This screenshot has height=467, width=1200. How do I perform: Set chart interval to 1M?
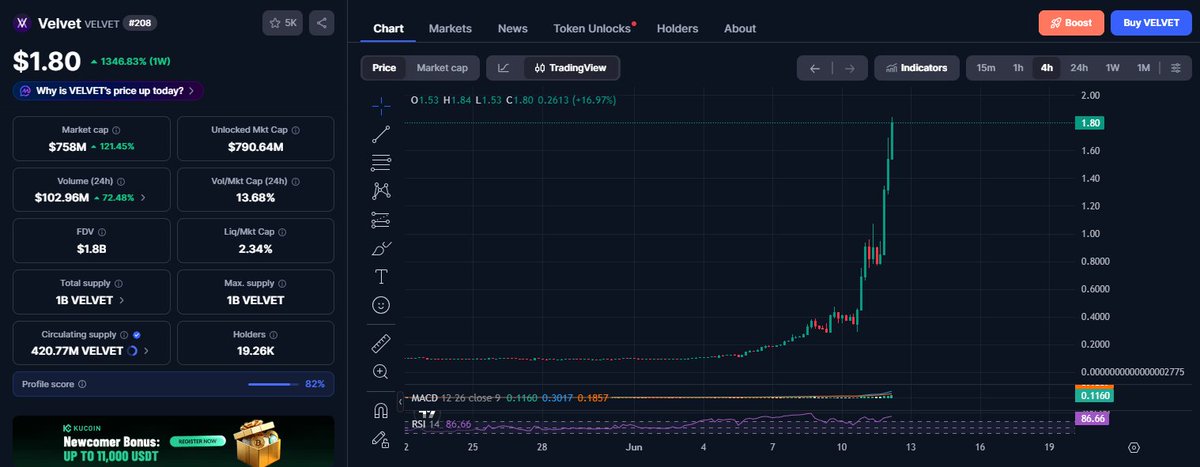click(1143, 68)
